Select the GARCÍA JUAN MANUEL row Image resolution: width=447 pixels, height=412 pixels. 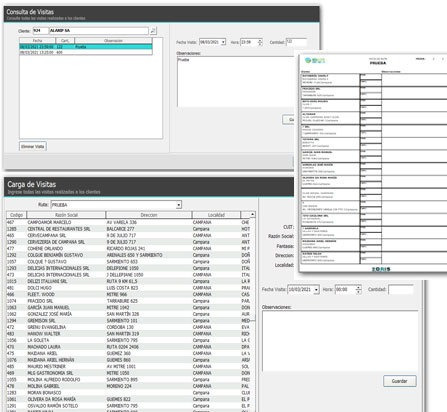[x=128, y=308]
